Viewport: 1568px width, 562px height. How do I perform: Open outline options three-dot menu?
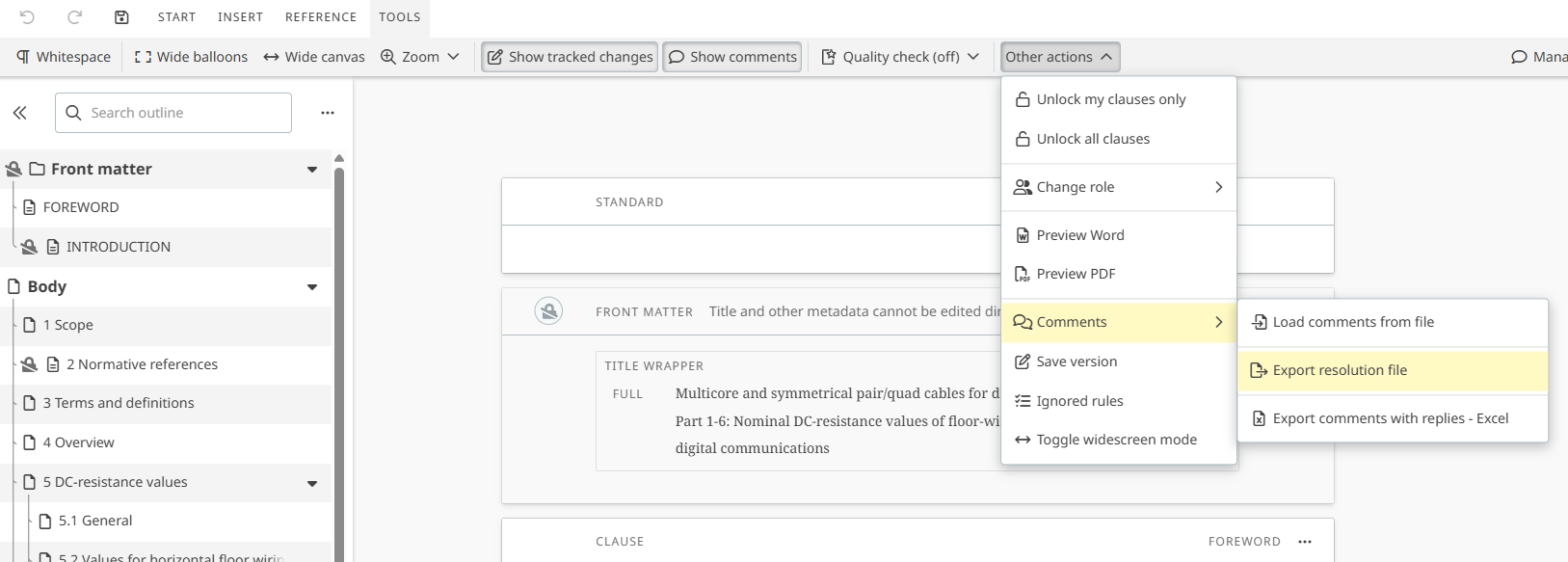tap(328, 113)
